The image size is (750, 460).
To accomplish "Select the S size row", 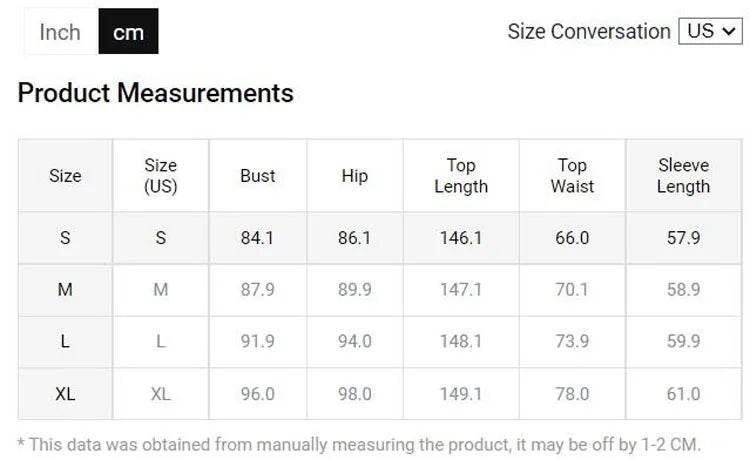I will point(65,238).
